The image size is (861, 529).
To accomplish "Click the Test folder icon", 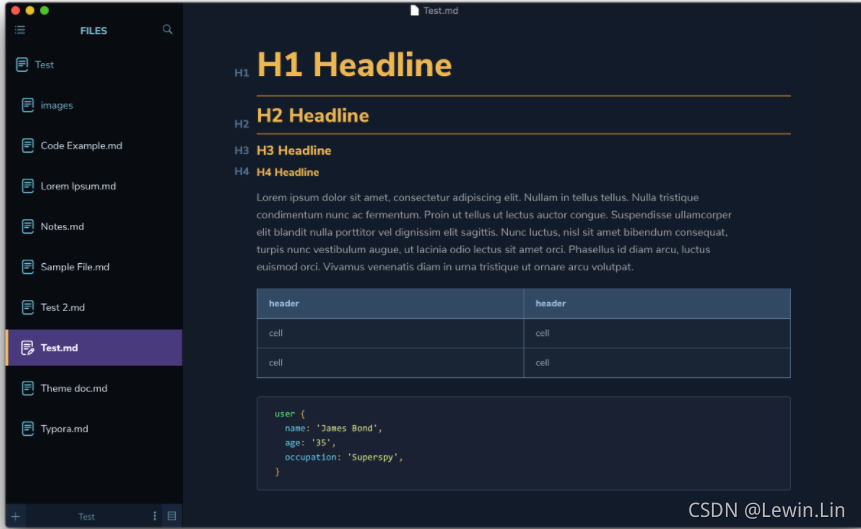I will (22, 64).
